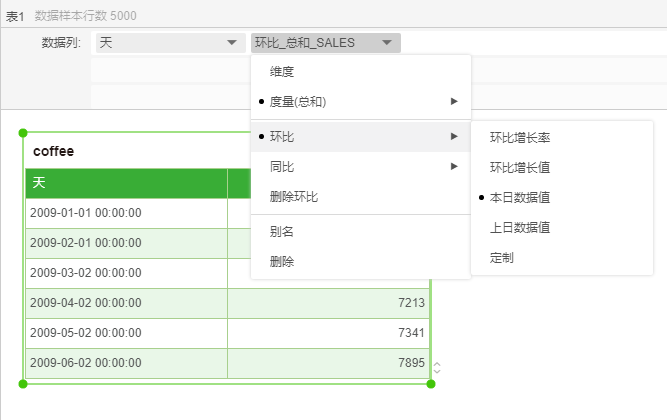Image resolution: width=667 pixels, height=420 pixels.
Task: Select 维度 from the context menu
Action: (x=282, y=72)
